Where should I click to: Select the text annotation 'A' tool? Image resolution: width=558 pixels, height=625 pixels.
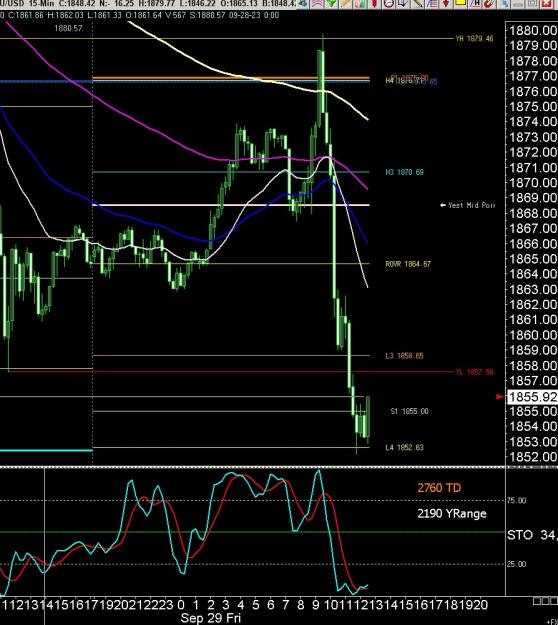click(x=475, y=4)
